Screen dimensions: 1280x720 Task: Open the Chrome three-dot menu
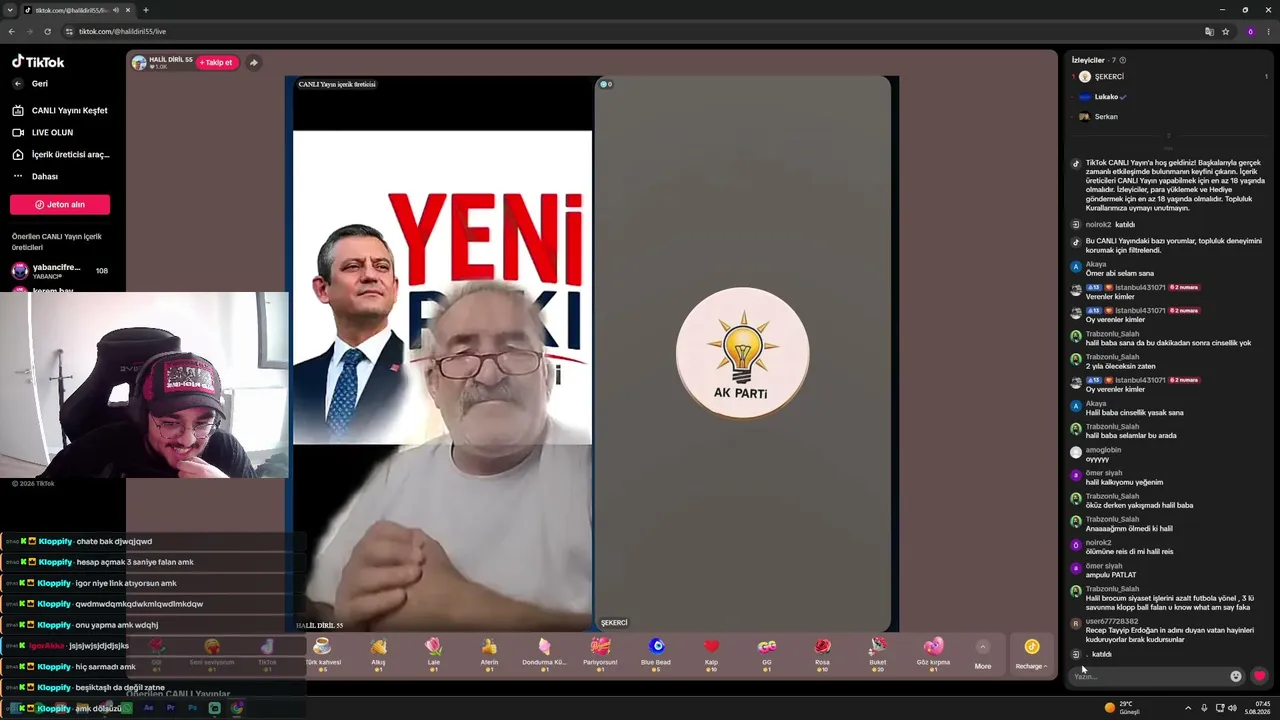1268,32
